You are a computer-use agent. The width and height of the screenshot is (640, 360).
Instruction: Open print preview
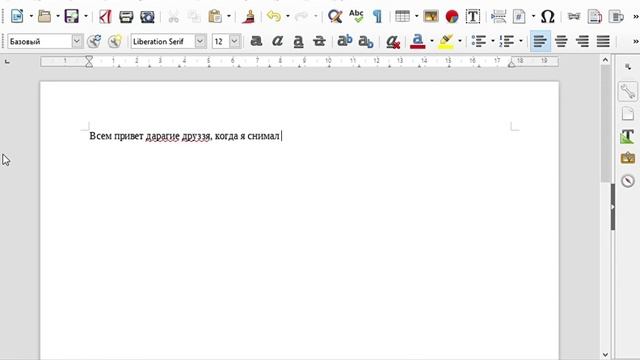pos(147,16)
